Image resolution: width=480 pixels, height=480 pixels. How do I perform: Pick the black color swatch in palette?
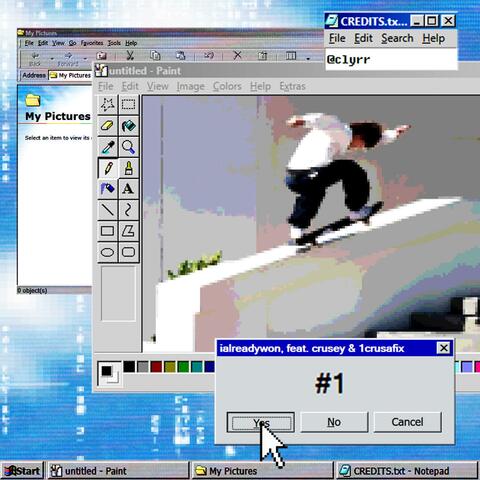click(129, 367)
